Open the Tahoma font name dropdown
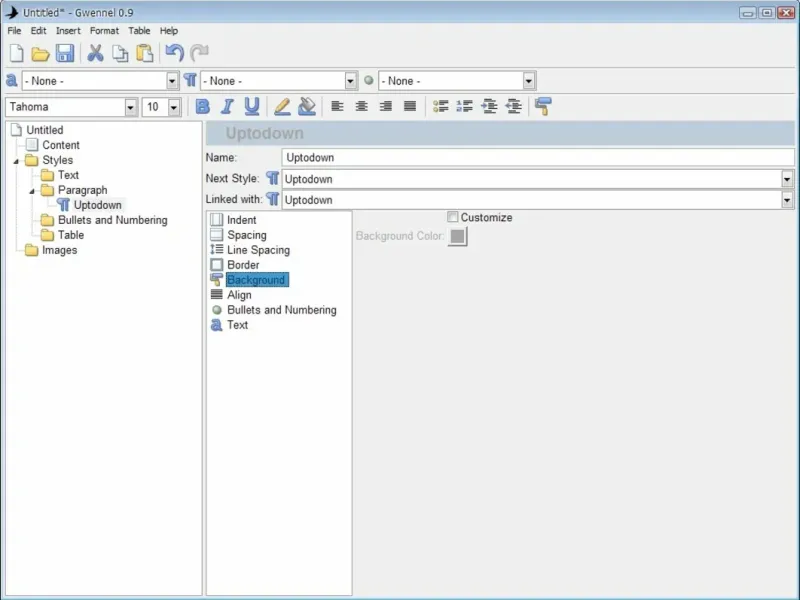Screen dimensions: 800x600 (131, 107)
